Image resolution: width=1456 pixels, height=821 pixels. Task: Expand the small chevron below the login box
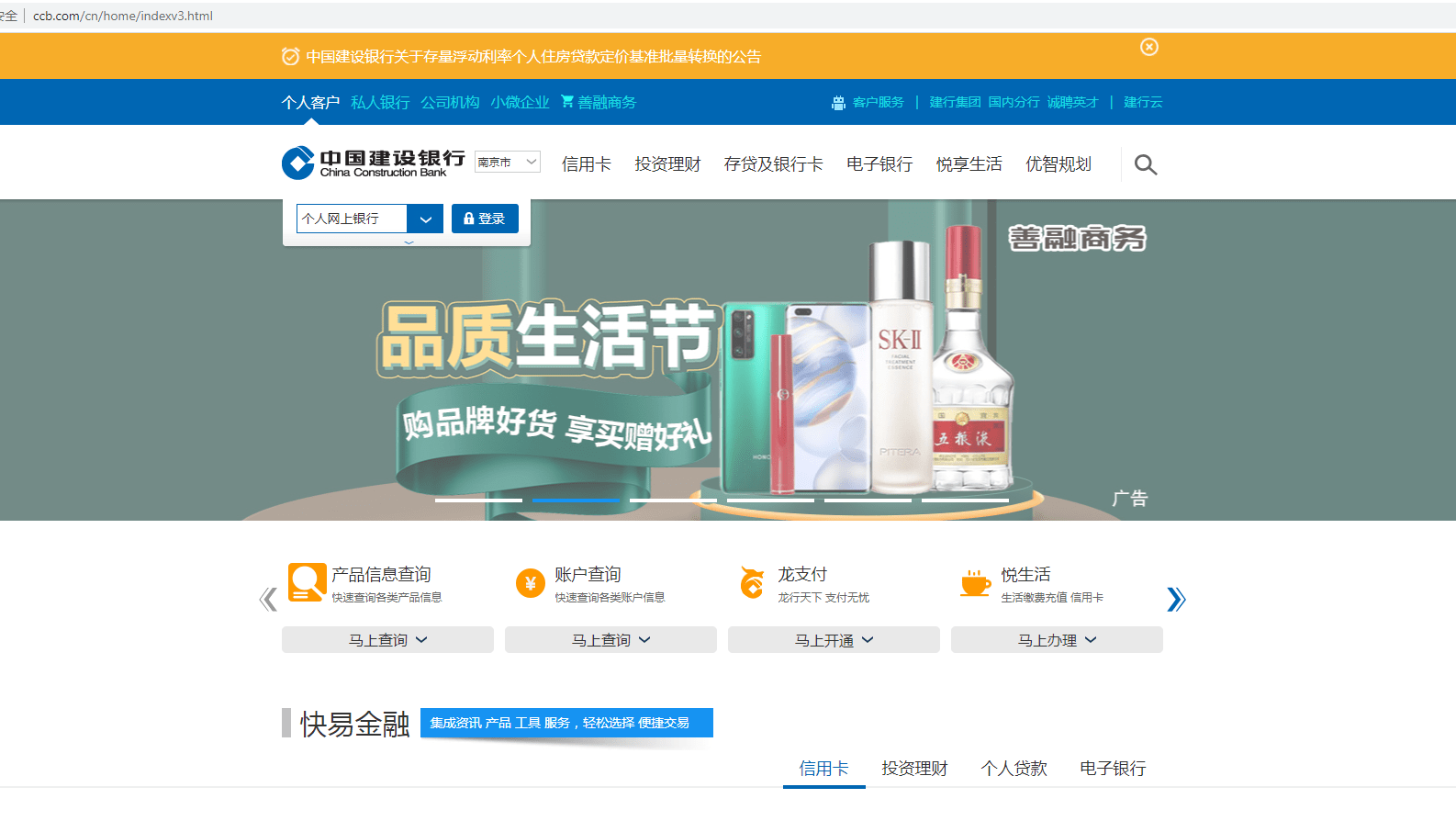(409, 242)
